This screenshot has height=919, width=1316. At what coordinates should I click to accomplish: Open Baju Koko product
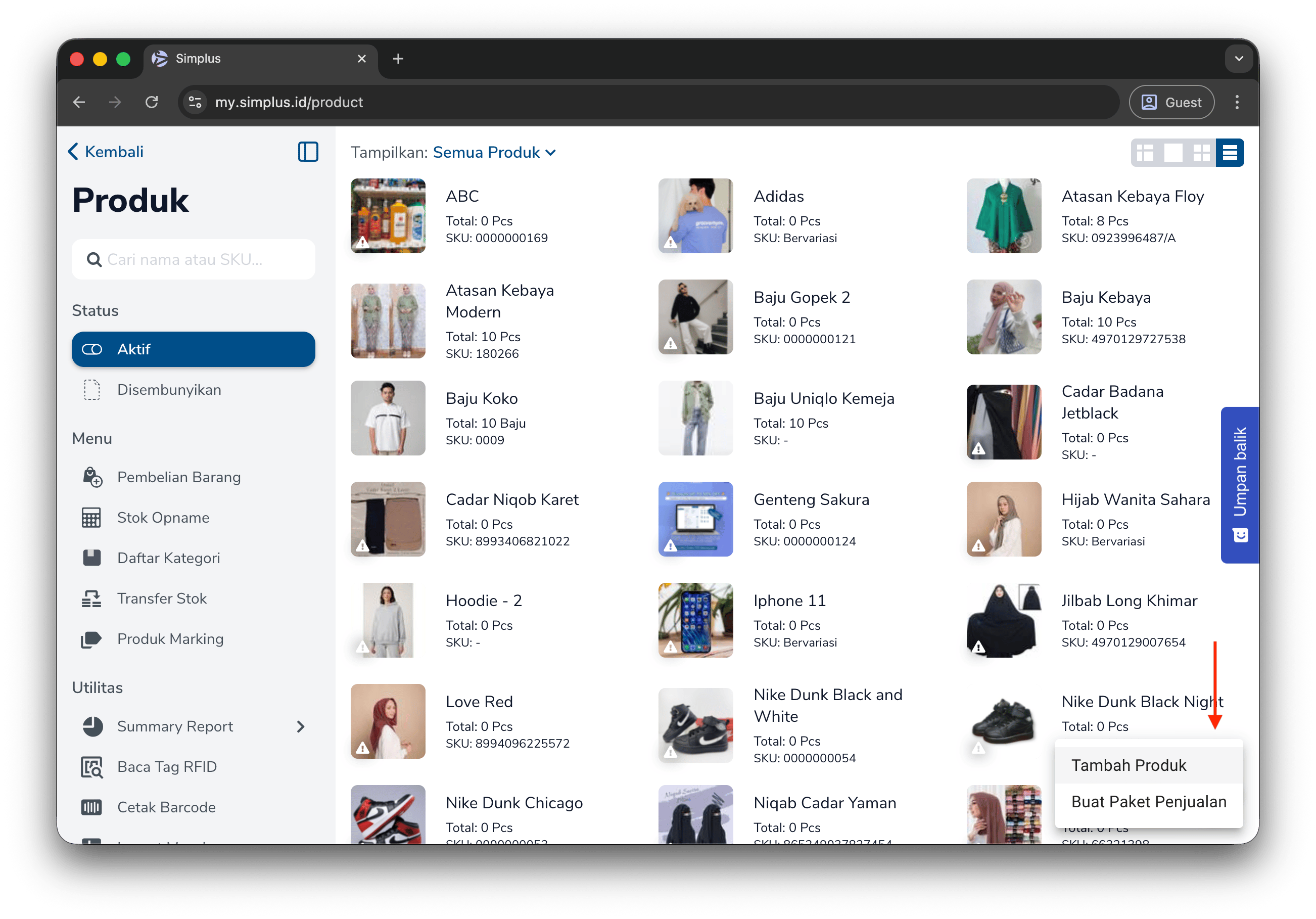point(388,418)
